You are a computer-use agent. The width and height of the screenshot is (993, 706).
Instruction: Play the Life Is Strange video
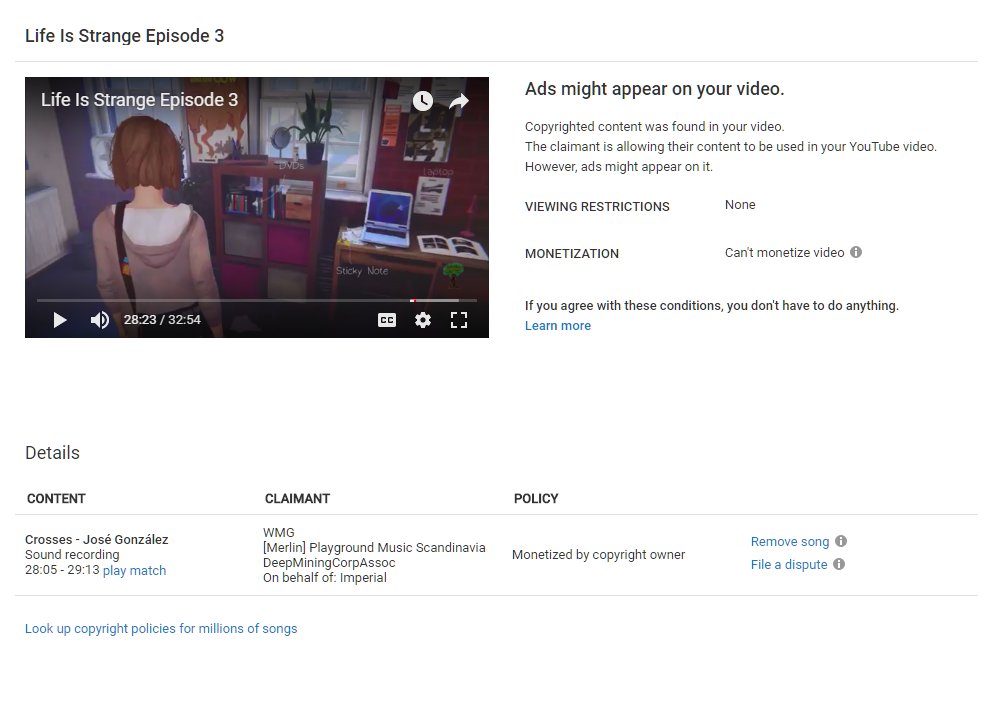(60, 320)
